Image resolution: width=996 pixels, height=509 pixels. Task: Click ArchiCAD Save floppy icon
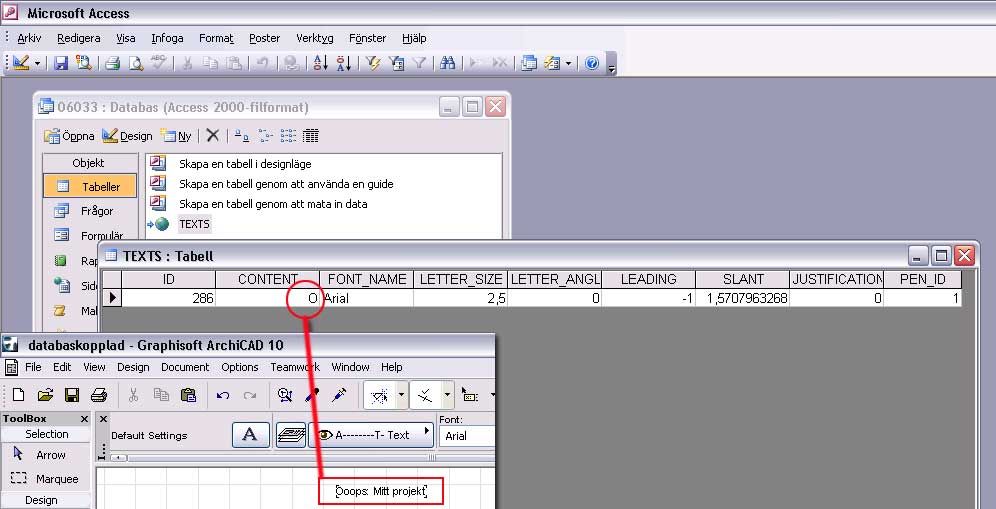72,395
